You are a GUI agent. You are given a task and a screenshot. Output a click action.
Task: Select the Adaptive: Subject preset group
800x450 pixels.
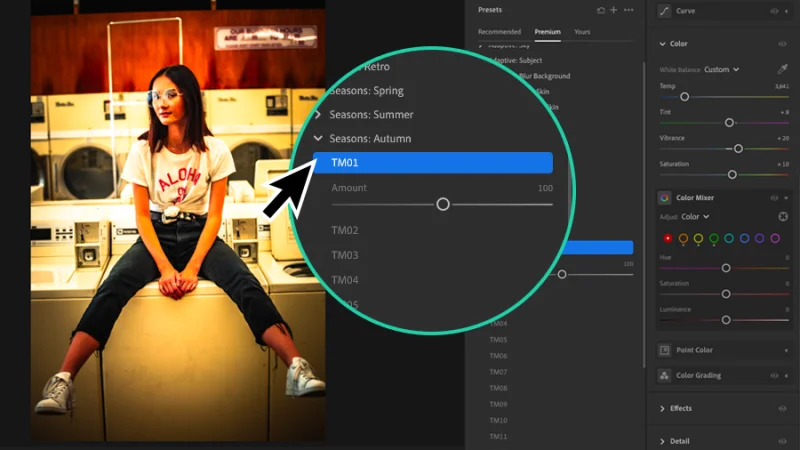pyautogui.click(x=517, y=60)
